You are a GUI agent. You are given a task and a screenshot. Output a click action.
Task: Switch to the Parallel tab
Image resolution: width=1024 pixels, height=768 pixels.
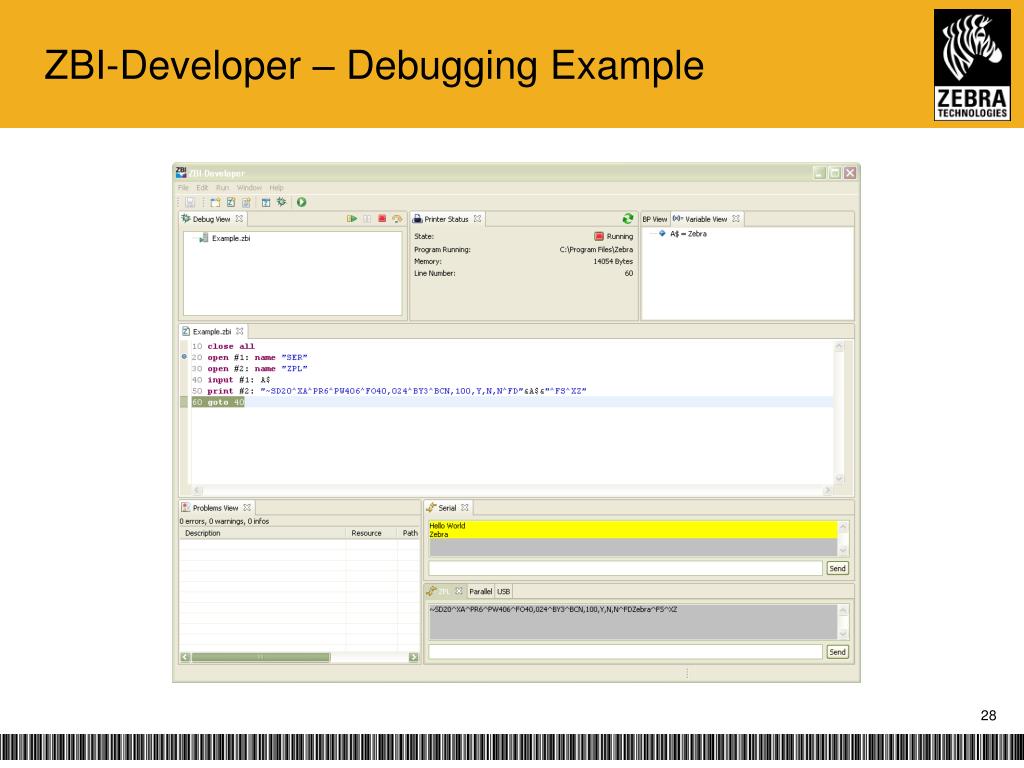tap(481, 592)
